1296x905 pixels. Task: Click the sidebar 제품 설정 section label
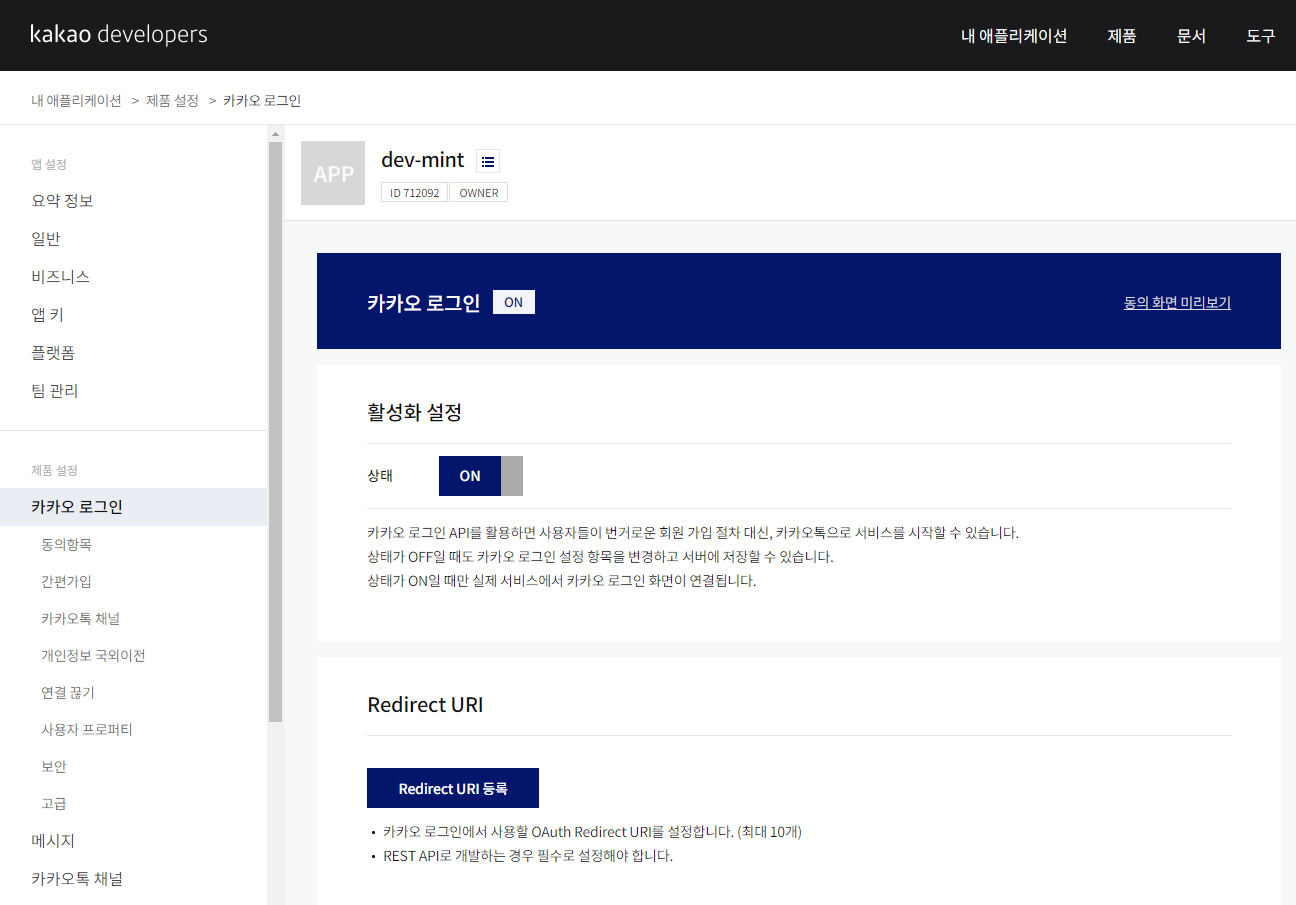click(54, 470)
